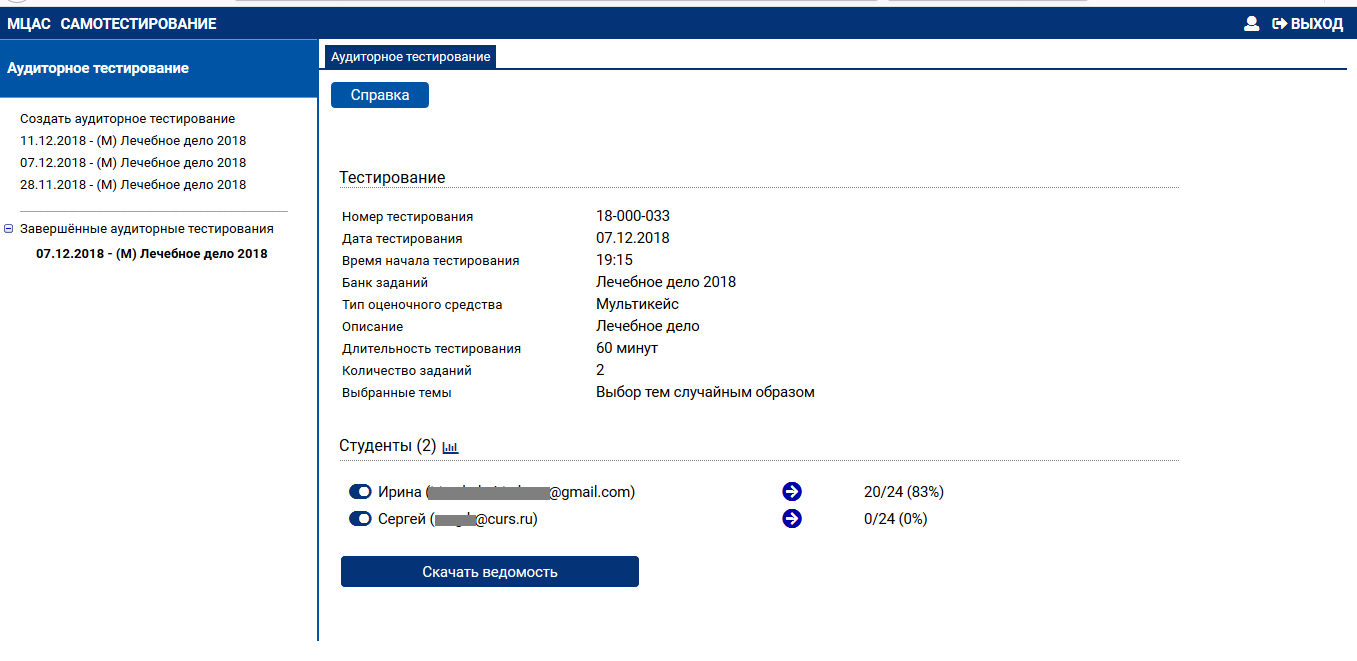
Task: Collapse Завершённые аудиторные тестирования section
Action: pyautogui.click(x=9, y=229)
